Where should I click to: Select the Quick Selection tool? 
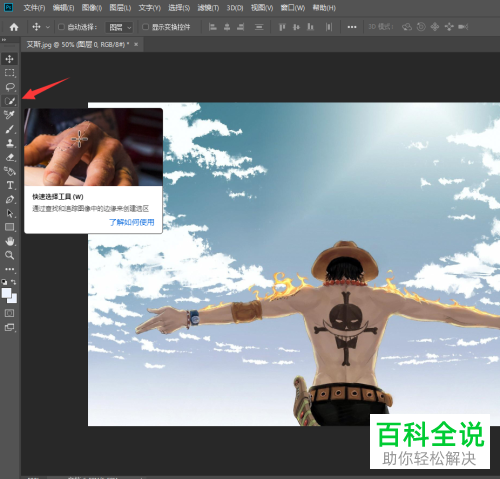(9, 101)
